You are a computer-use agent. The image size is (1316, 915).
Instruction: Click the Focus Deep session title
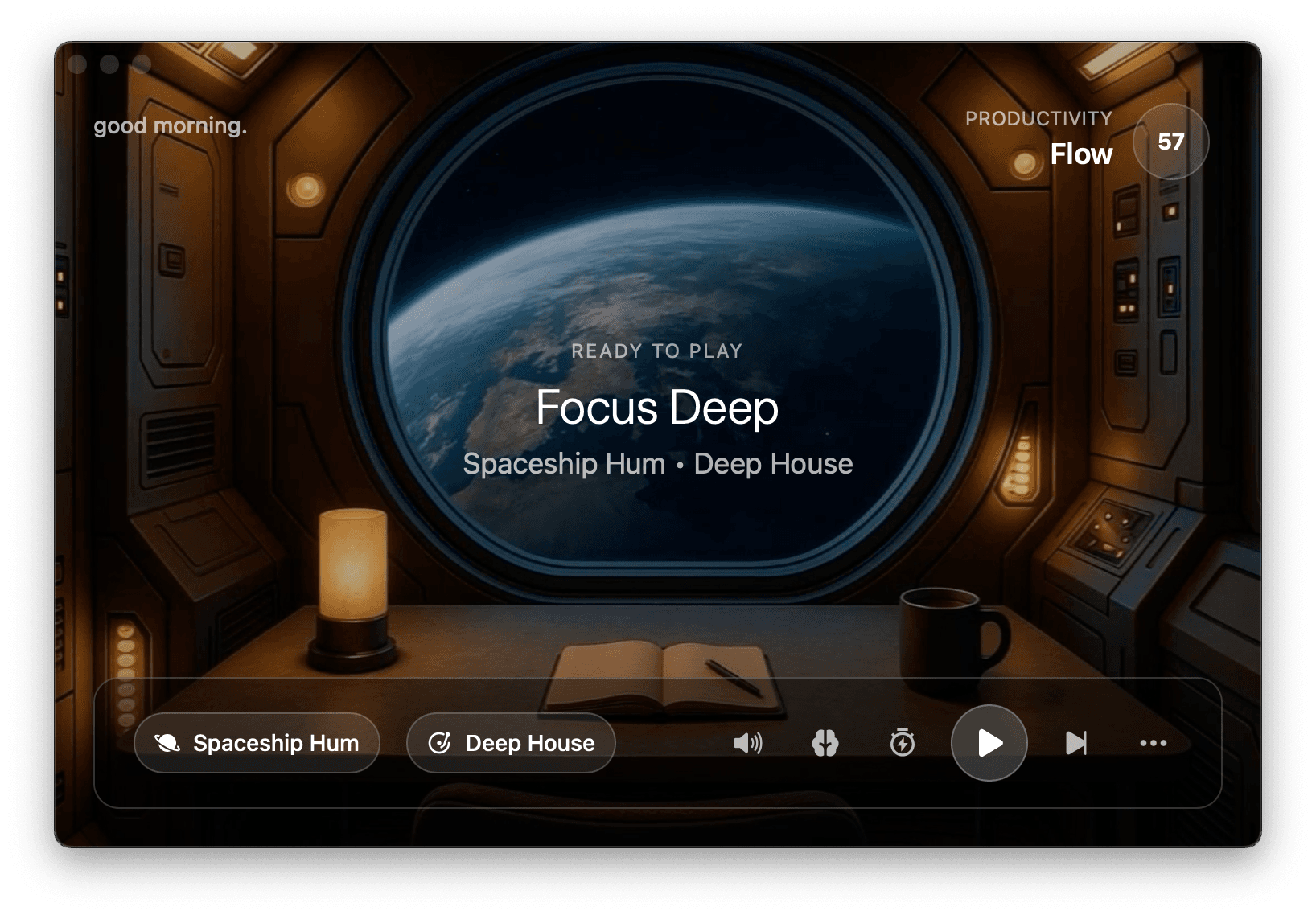click(657, 408)
